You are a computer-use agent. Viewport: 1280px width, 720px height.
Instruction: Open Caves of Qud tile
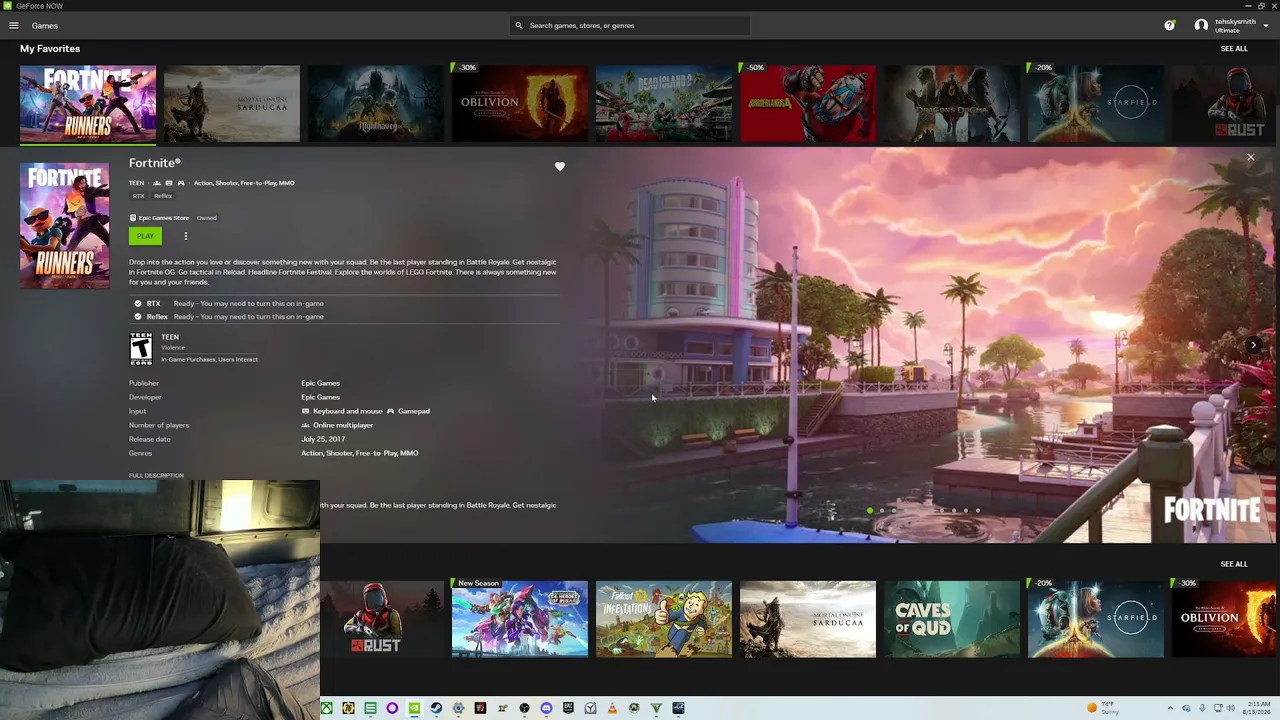(952, 619)
